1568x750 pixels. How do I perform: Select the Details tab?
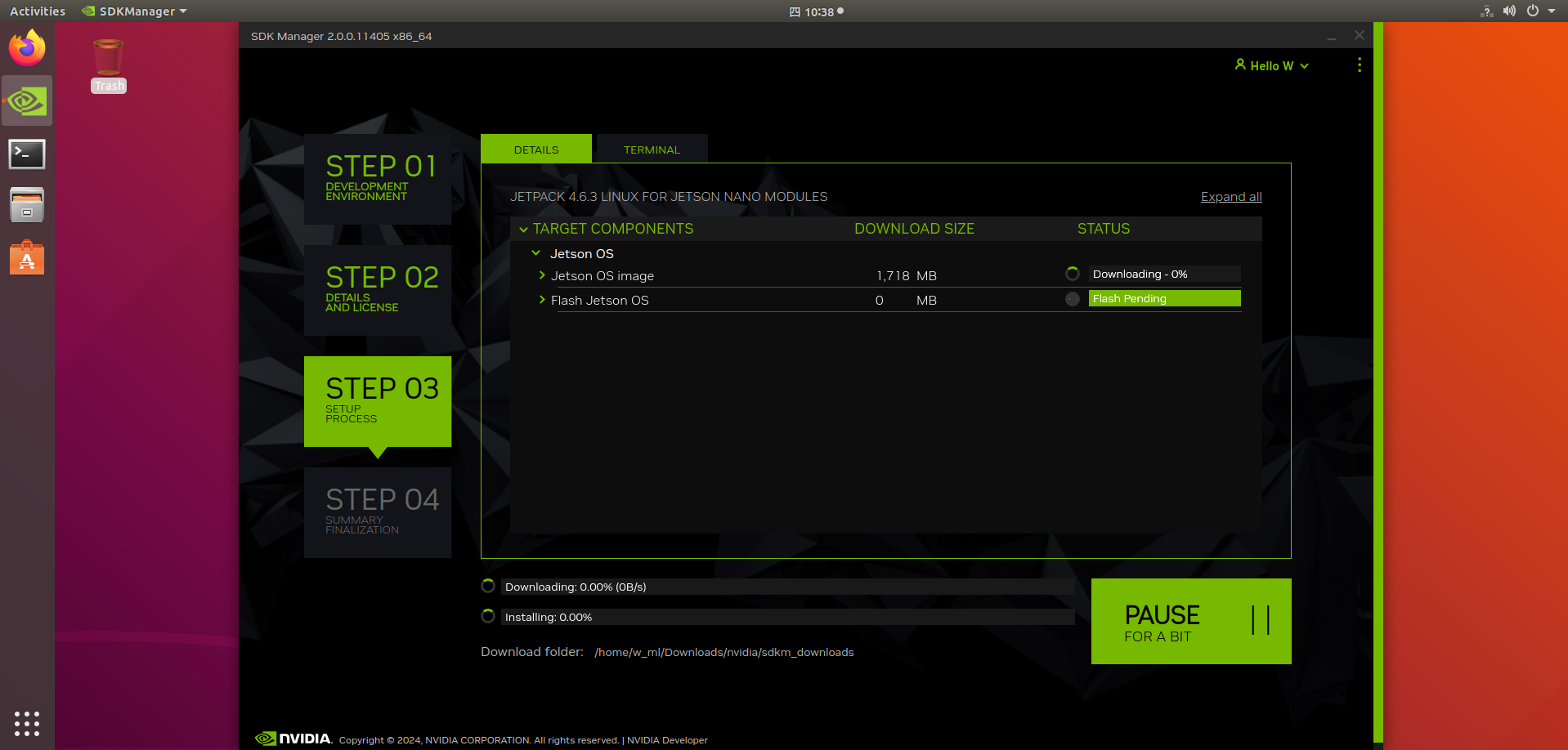tap(536, 150)
